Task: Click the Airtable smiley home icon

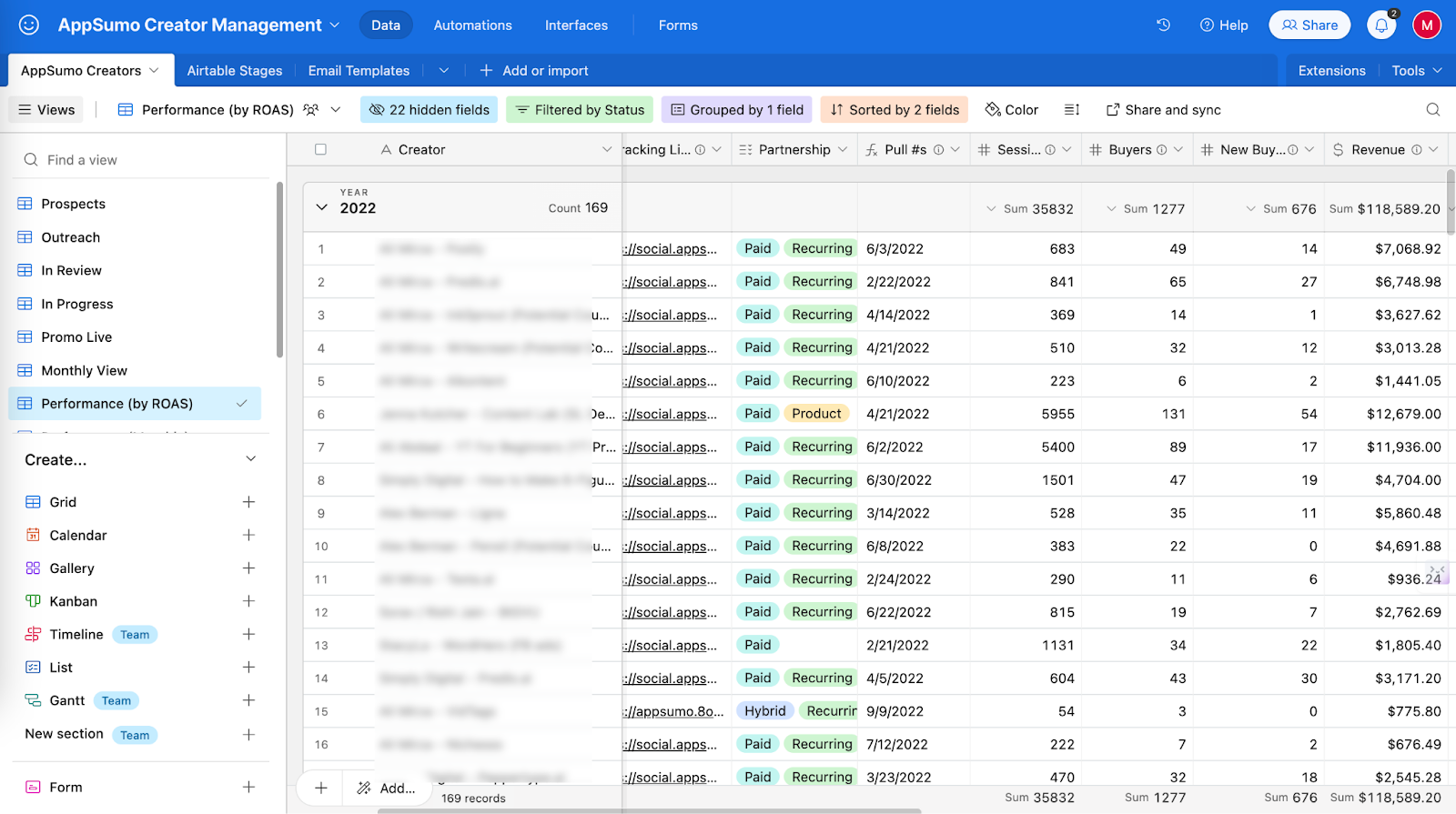Action: click(29, 25)
